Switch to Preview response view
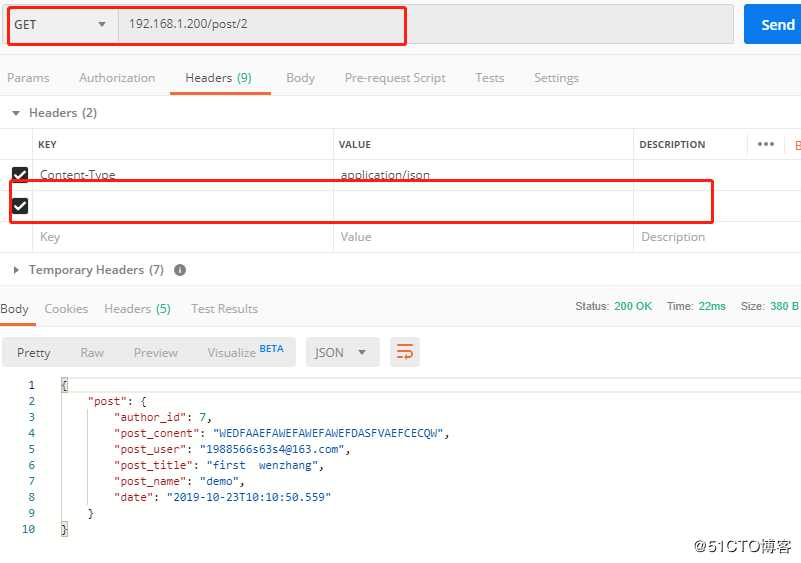 (x=156, y=353)
